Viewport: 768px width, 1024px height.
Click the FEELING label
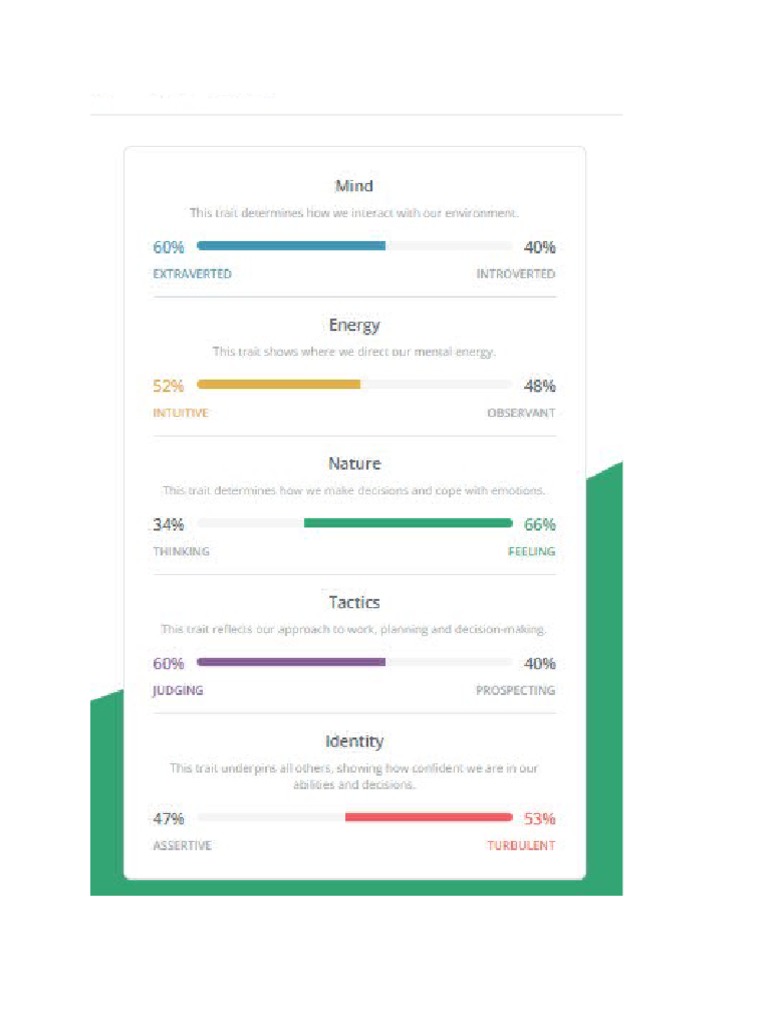pos(532,551)
